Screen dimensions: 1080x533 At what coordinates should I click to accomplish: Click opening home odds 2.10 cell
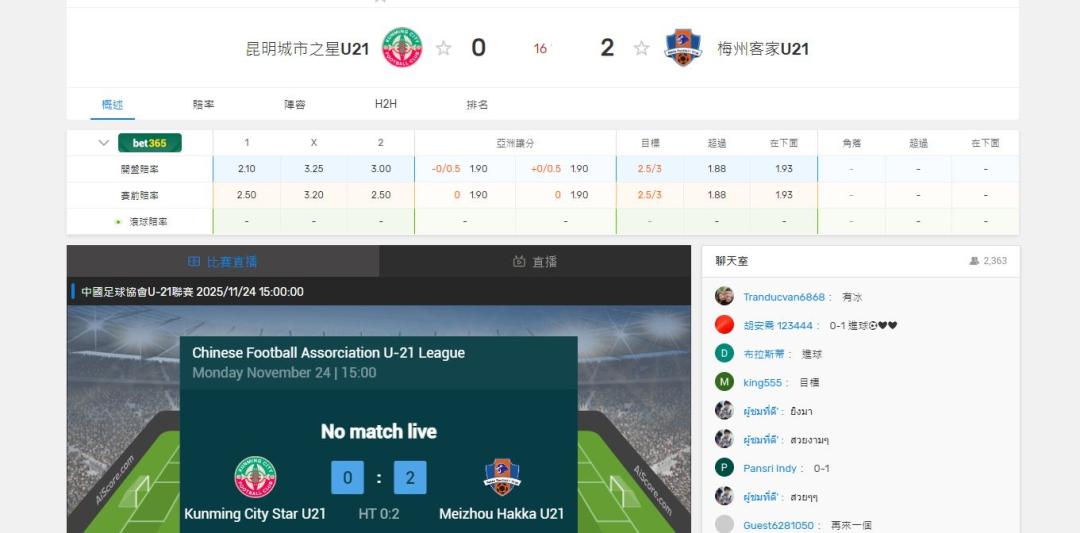(x=247, y=169)
